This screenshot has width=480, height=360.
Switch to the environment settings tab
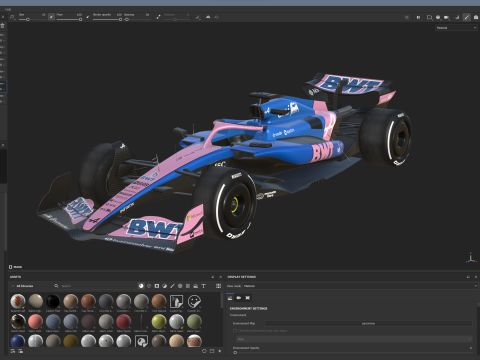tap(230, 298)
